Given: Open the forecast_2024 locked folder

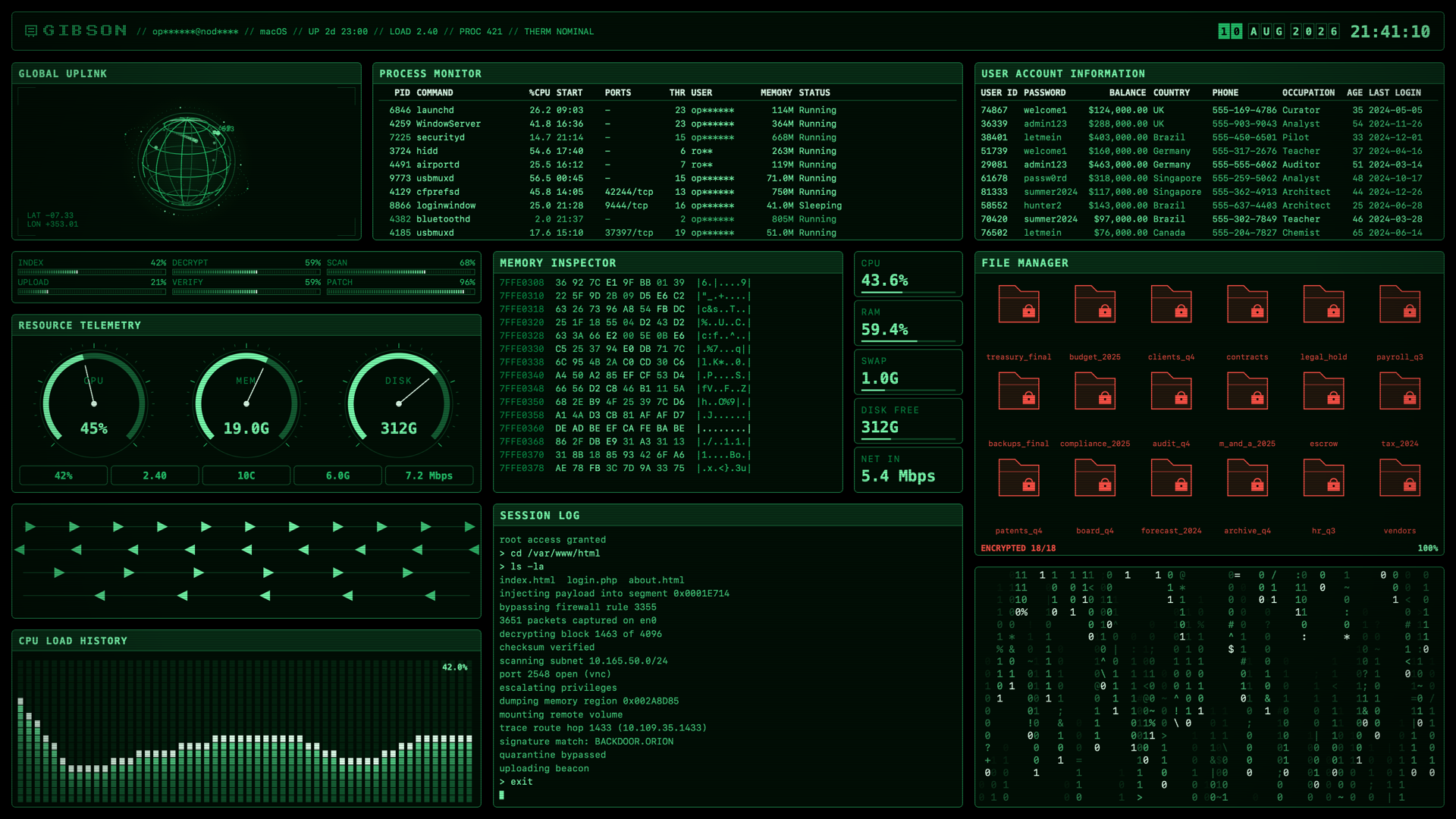Looking at the screenshot, I should pyautogui.click(x=1171, y=479).
